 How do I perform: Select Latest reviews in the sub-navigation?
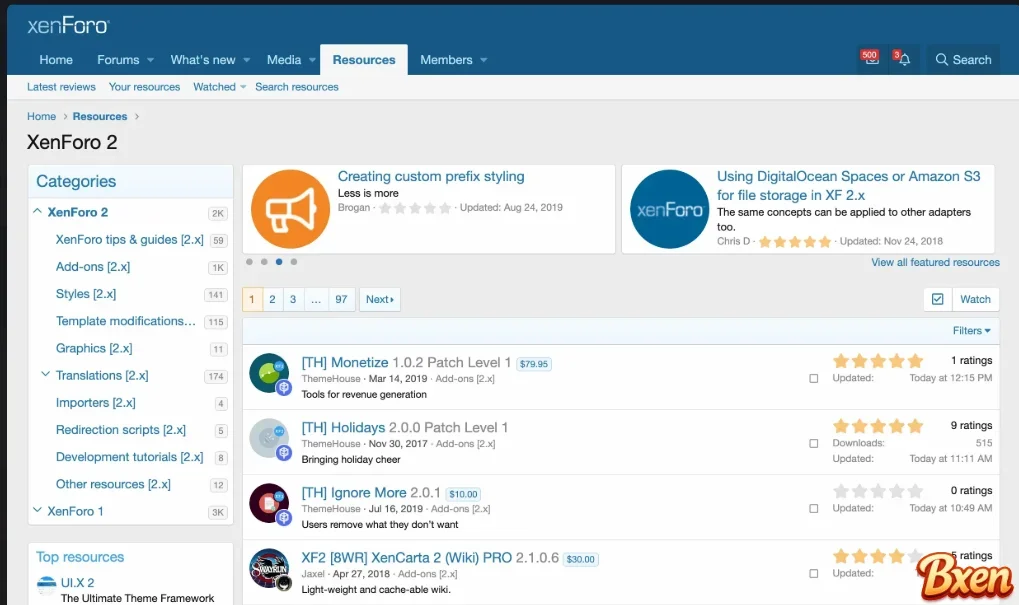tap(61, 87)
